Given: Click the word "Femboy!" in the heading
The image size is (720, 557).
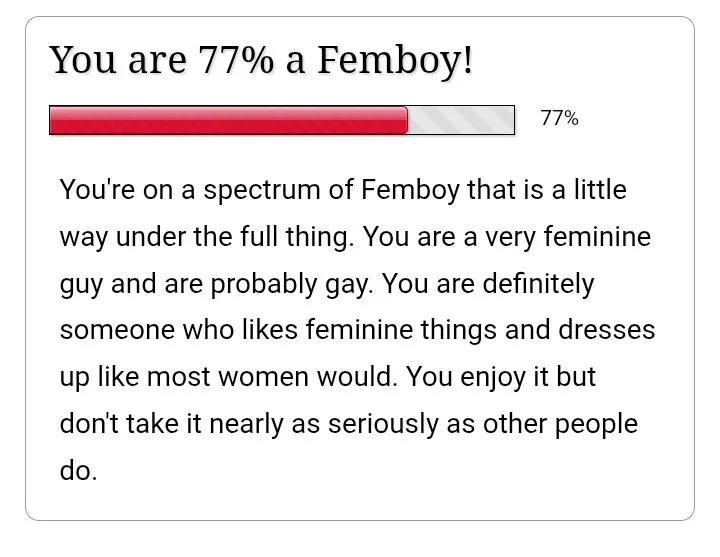Looking at the screenshot, I should point(395,60).
